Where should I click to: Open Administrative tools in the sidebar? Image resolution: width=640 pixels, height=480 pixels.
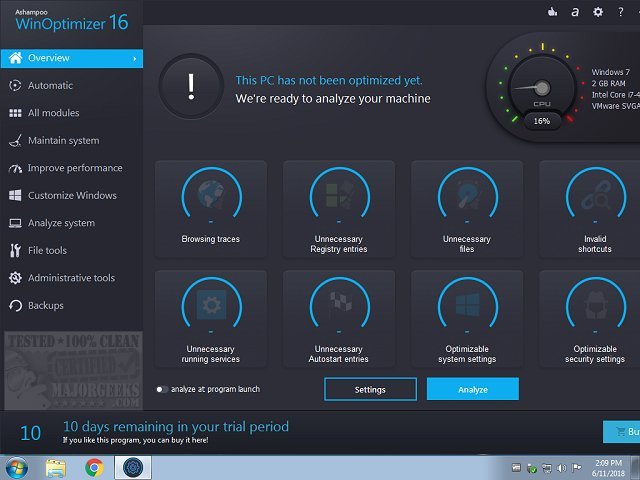coord(71,278)
